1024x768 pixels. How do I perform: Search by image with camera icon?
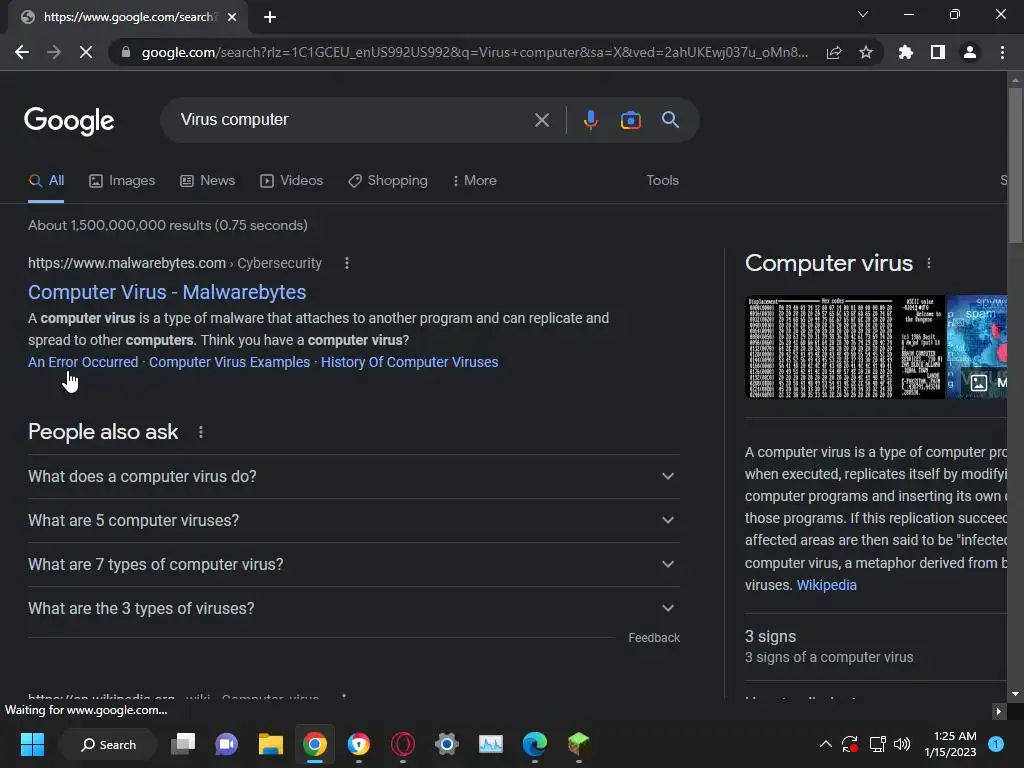pos(630,120)
